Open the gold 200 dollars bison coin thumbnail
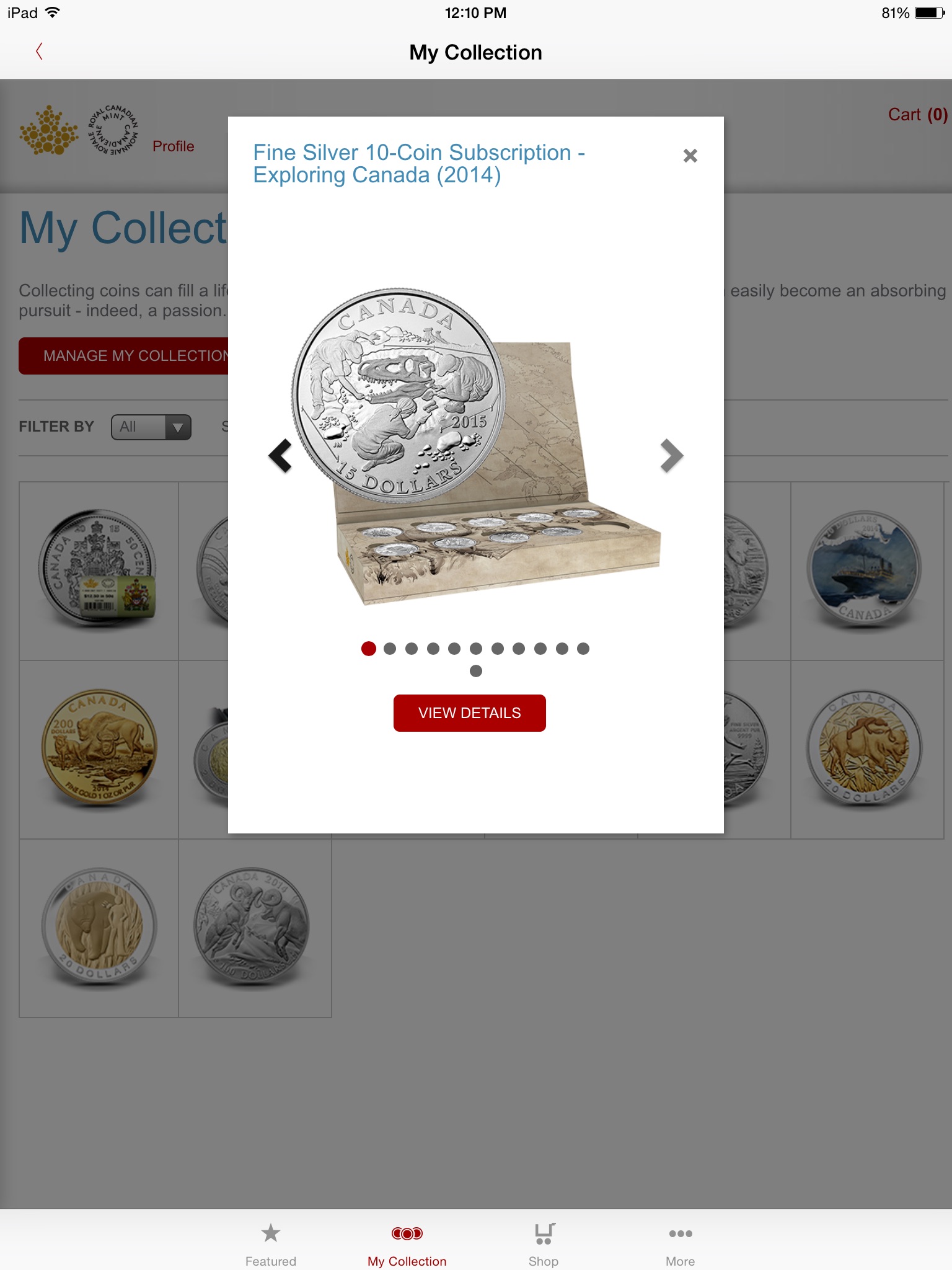 (99, 749)
